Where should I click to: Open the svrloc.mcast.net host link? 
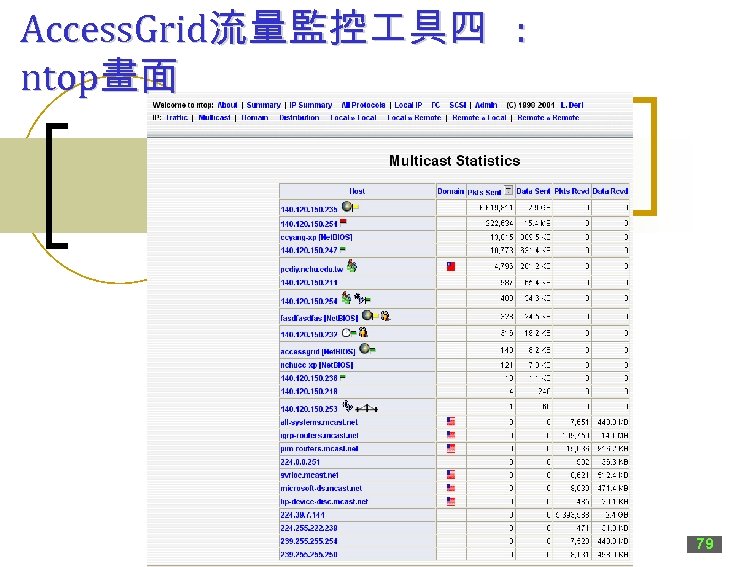(x=309, y=475)
